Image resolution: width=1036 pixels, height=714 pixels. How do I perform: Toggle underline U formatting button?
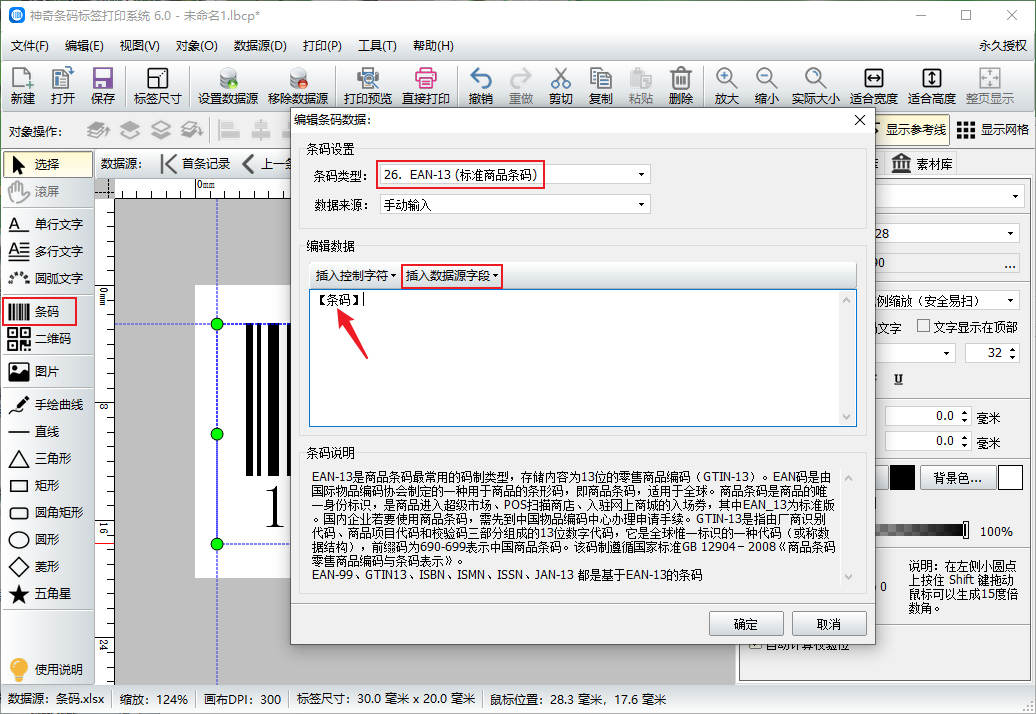click(x=899, y=379)
